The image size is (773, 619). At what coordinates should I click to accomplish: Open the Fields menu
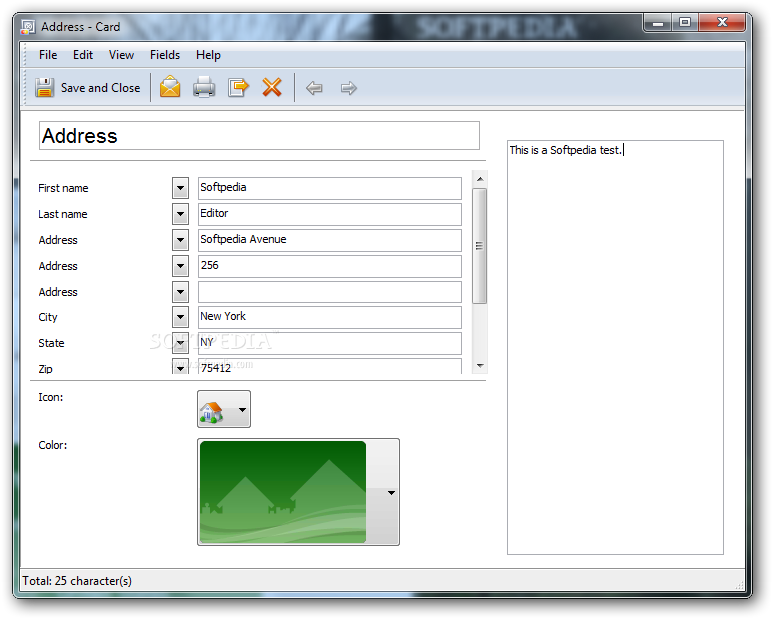coord(165,55)
